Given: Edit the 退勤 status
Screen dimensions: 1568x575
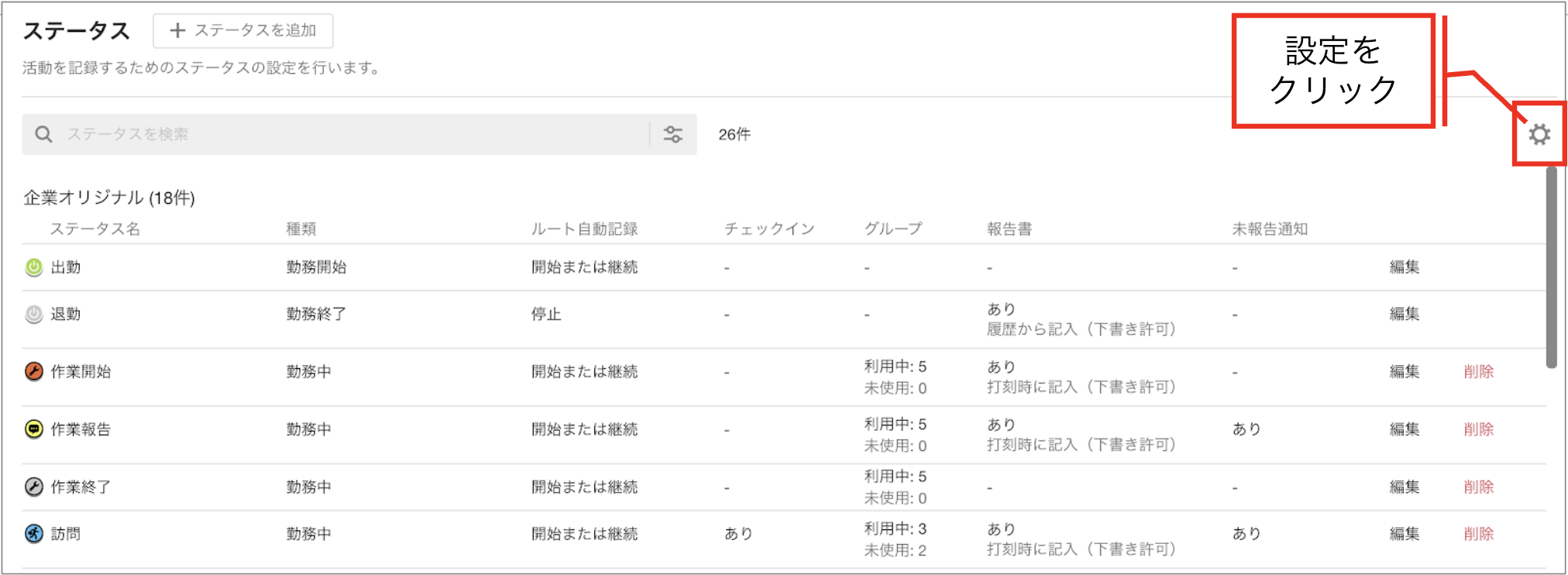Looking at the screenshot, I should click(x=1404, y=314).
